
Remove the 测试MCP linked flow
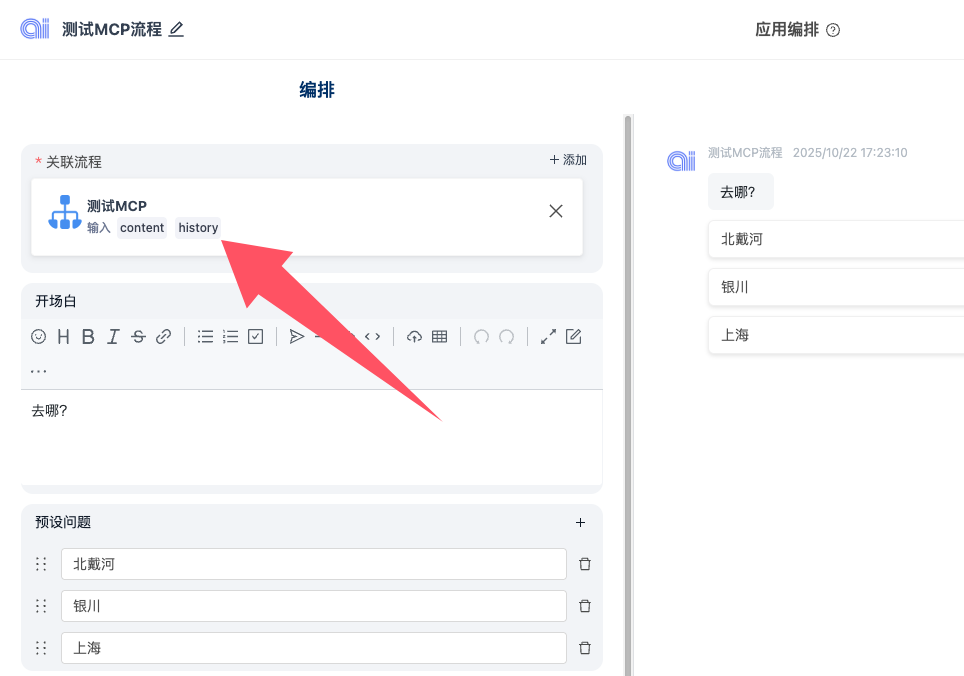click(556, 211)
